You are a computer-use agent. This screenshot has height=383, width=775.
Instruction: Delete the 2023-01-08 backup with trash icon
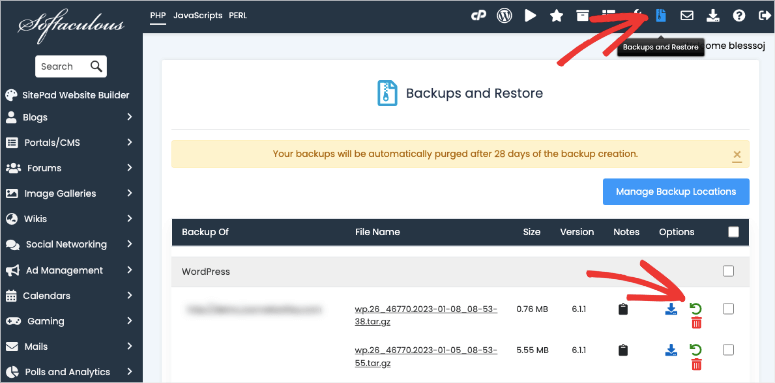click(x=696, y=323)
